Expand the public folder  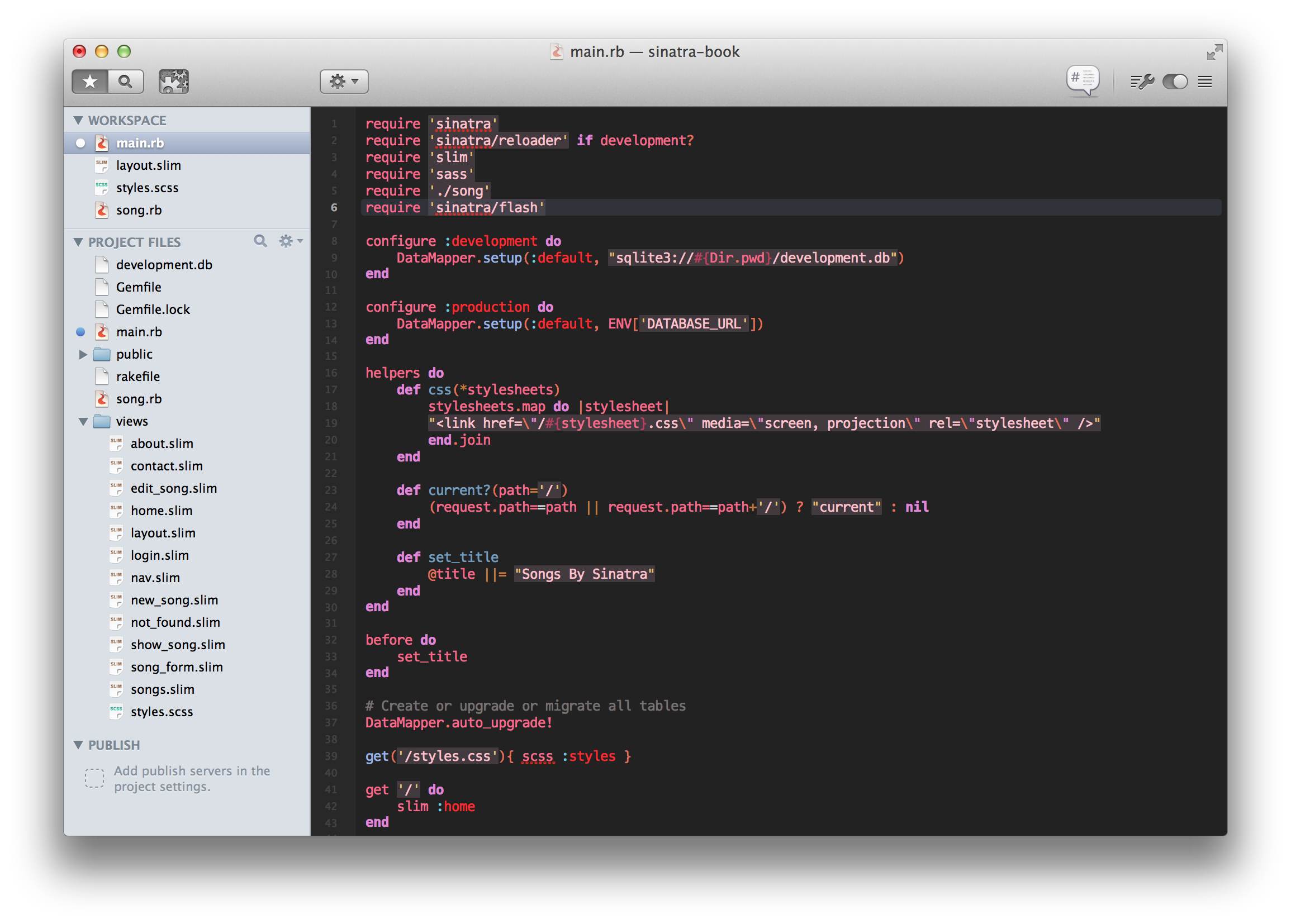point(83,355)
